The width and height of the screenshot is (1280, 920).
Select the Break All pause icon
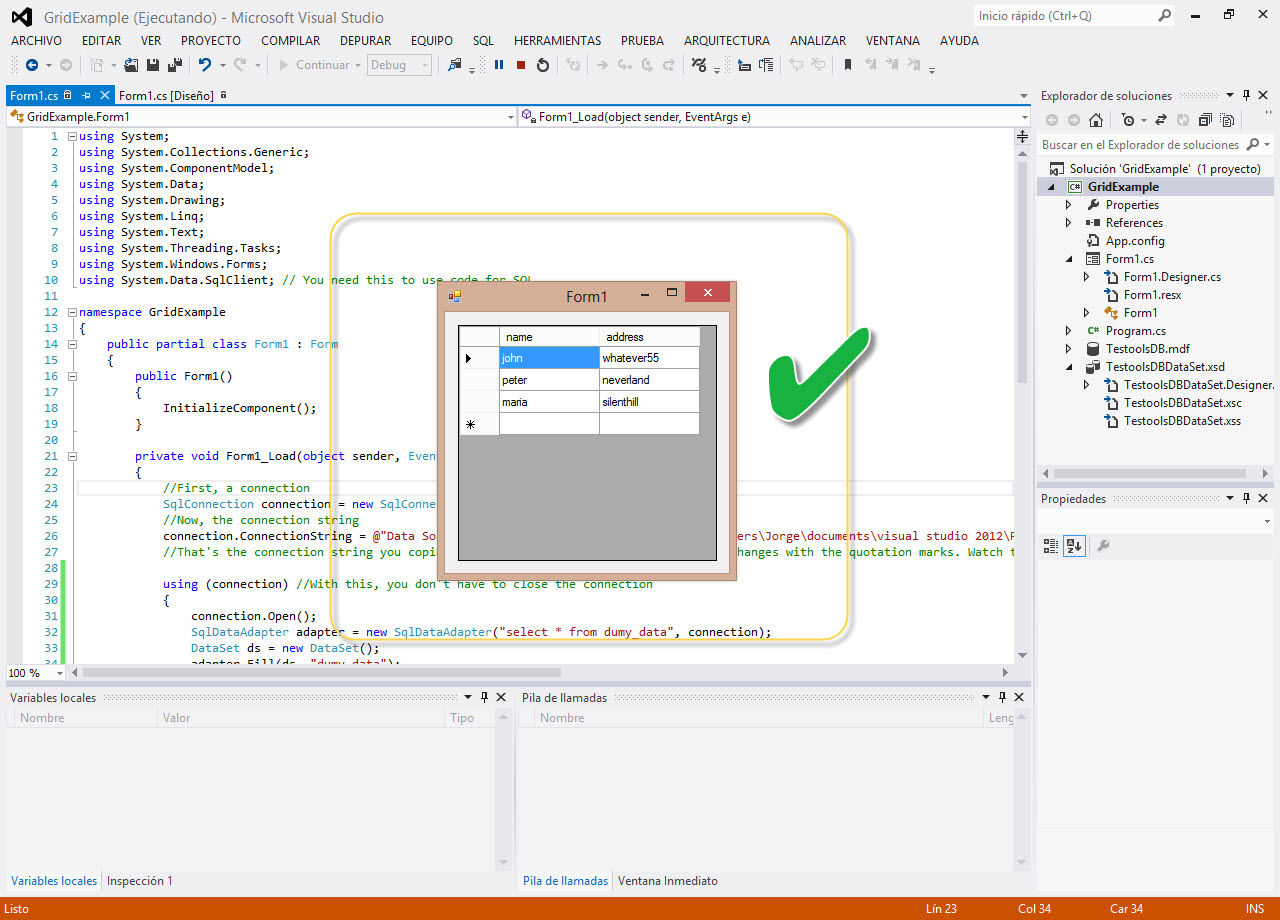pyautogui.click(x=498, y=65)
